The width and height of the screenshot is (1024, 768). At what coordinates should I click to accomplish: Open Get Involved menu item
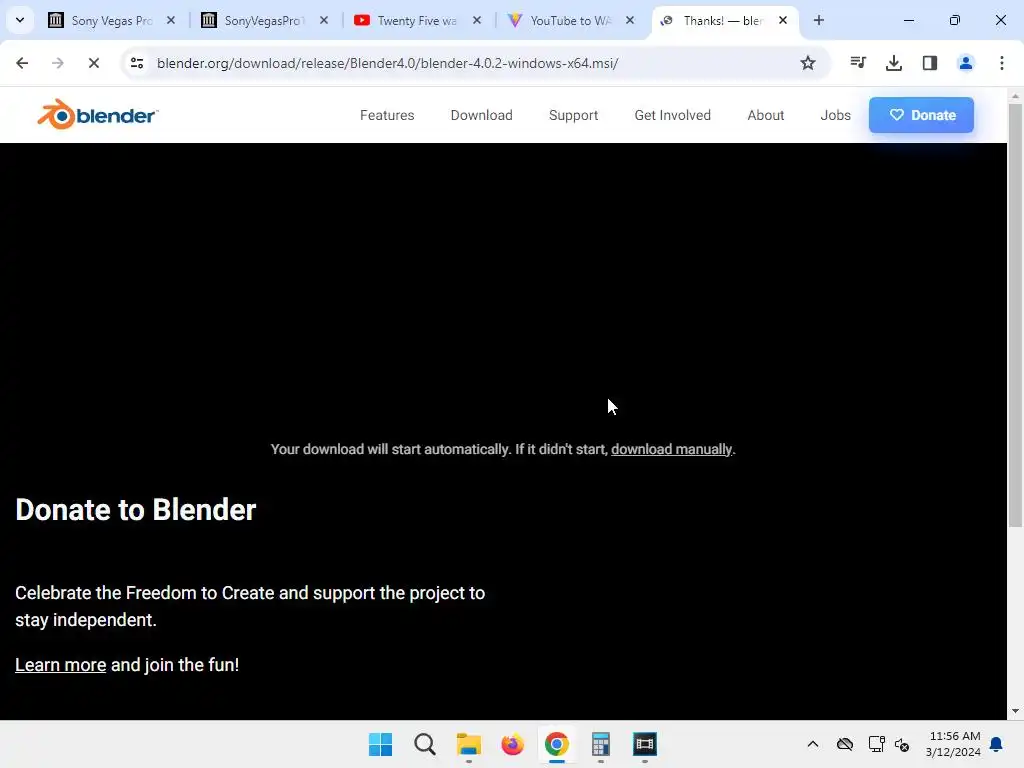(x=673, y=115)
